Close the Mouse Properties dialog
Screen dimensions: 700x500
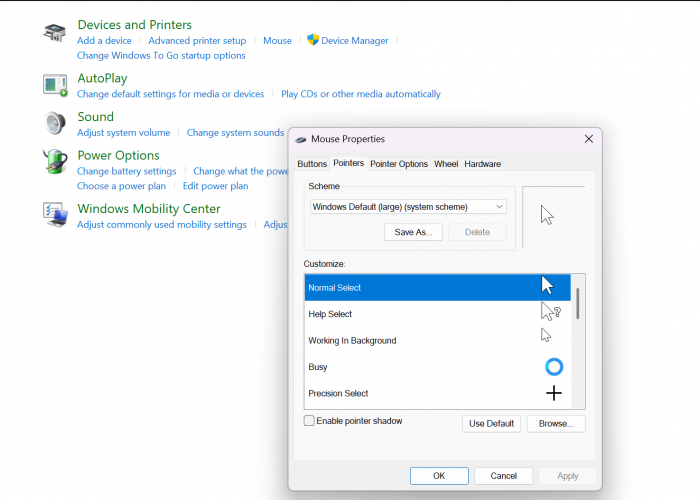tap(588, 139)
